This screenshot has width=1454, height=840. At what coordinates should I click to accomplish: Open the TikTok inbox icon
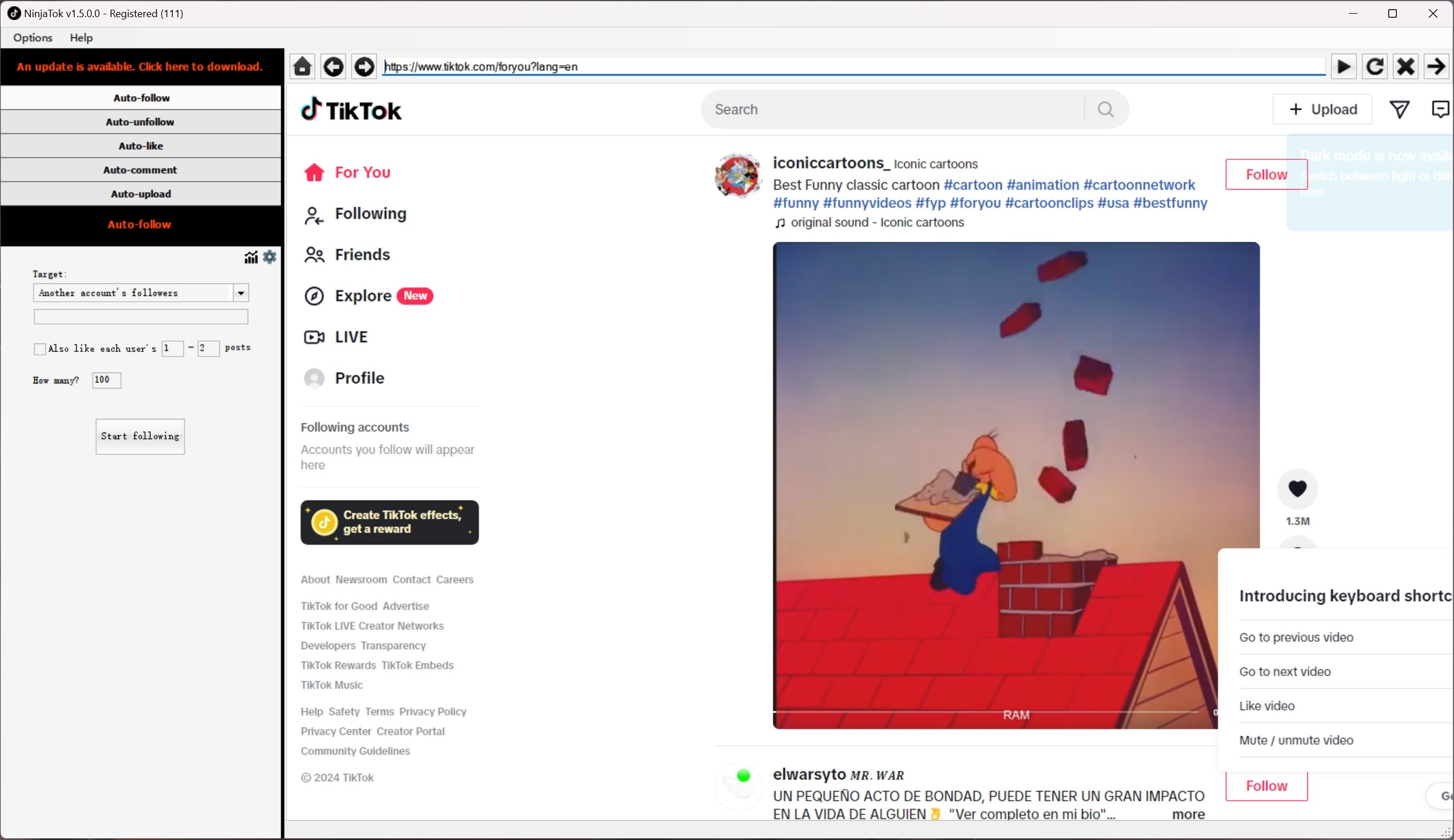(x=1441, y=109)
